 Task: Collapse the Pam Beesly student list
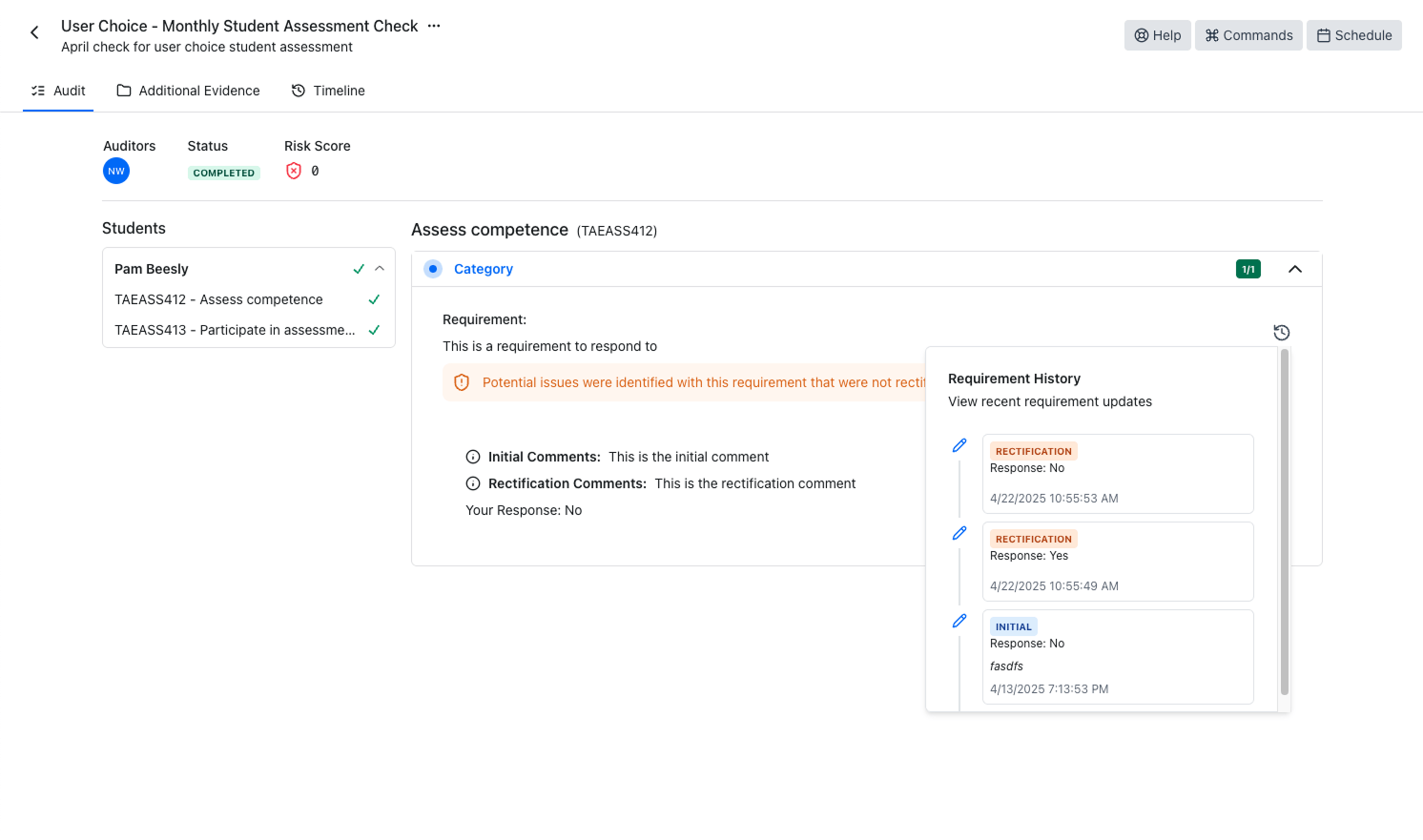(380, 269)
